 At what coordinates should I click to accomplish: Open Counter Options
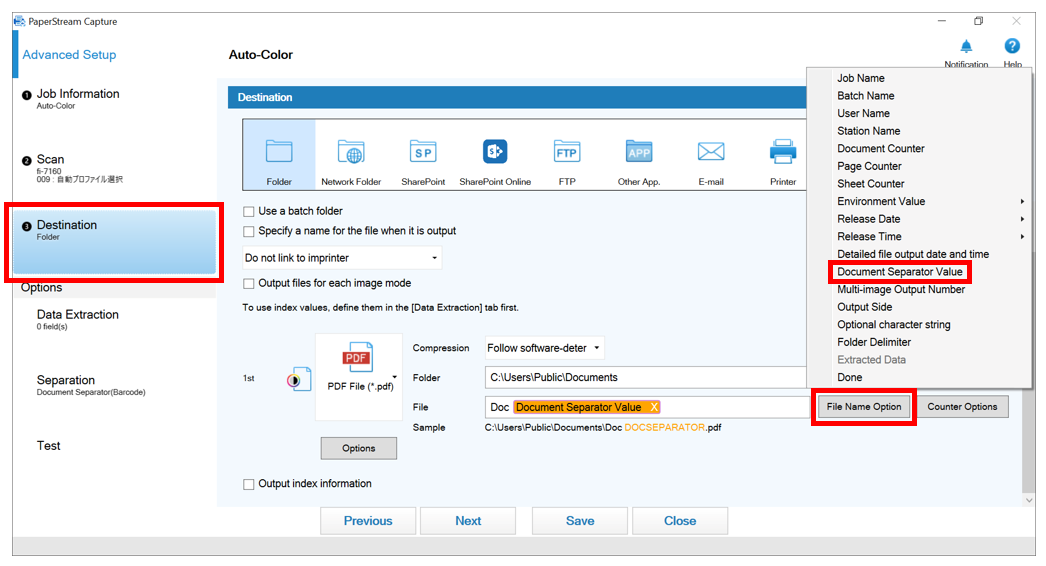(x=962, y=406)
